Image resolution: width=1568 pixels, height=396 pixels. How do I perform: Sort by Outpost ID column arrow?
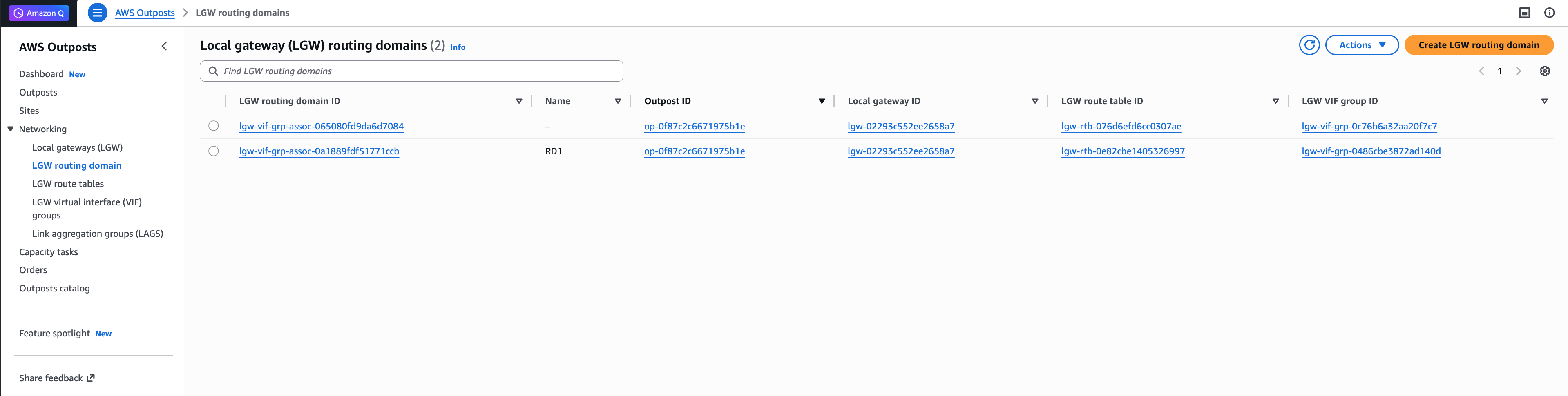pyautogui.click(x=821, y=101)
